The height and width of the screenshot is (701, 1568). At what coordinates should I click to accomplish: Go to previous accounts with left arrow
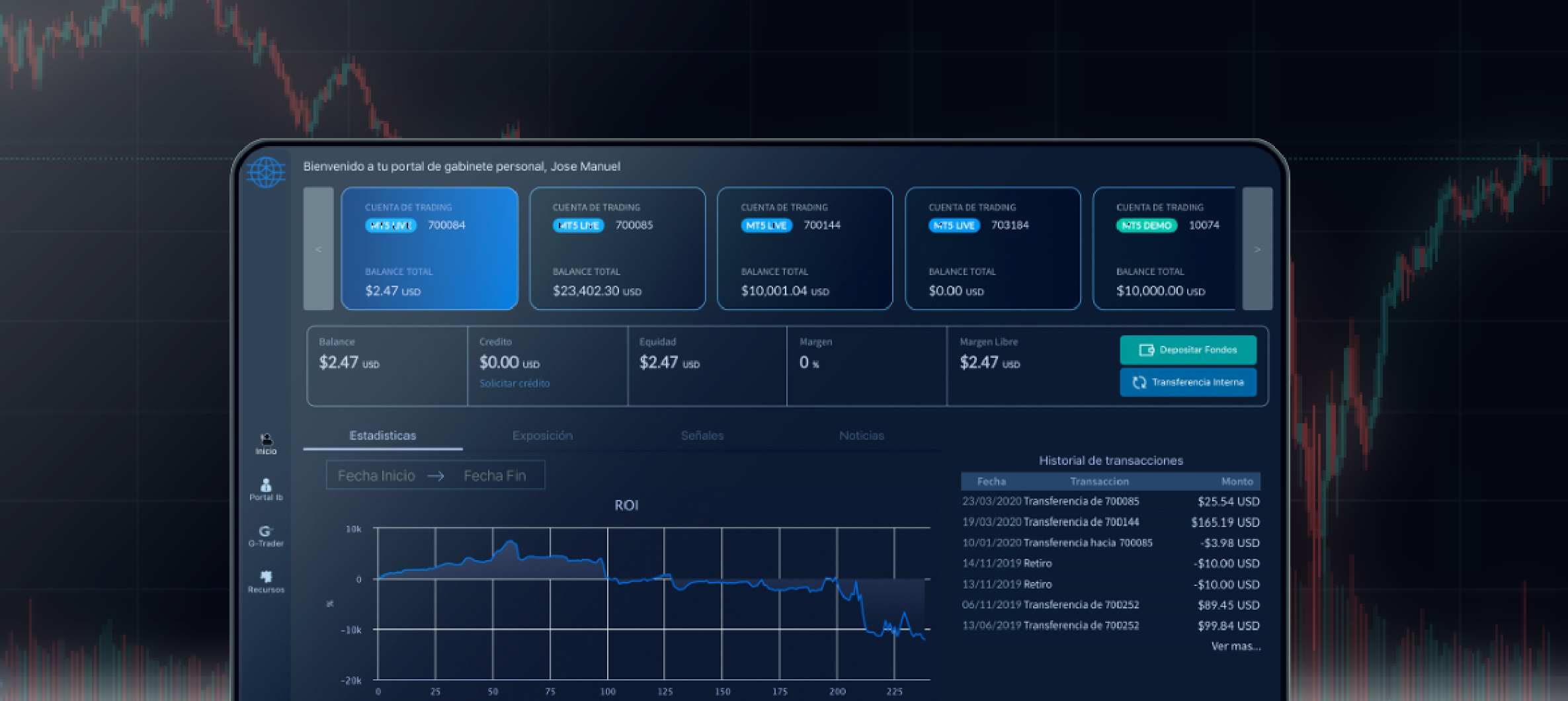[x=318, y=249]
